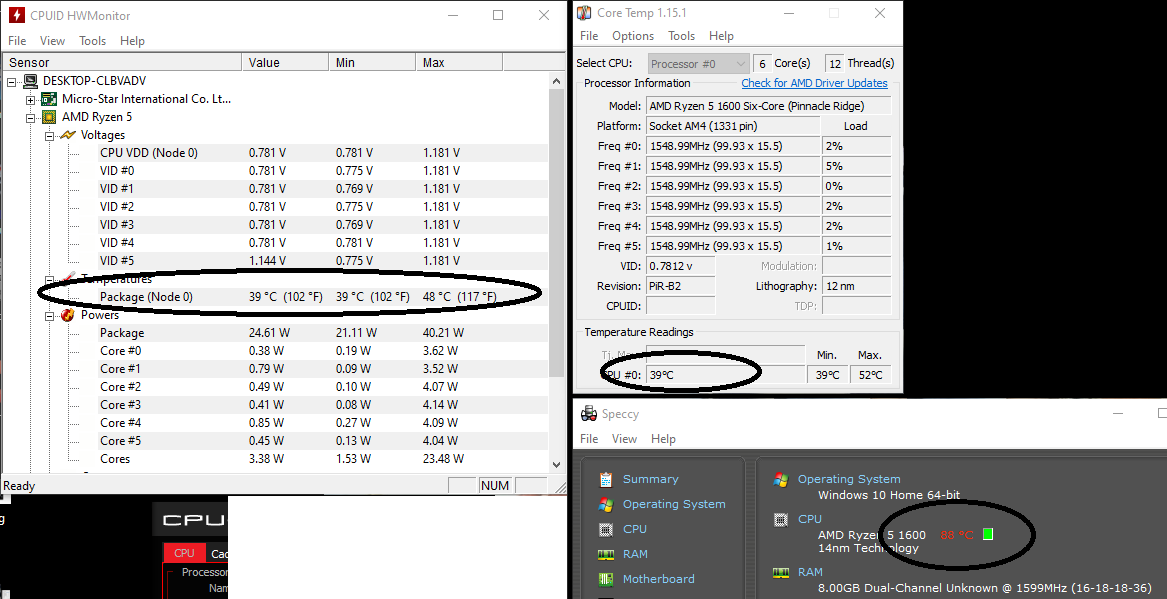Click the RAM heading link in the Speccy summary pane
Image resolution: width=1167 pixels, height=599 pixels.
[x=810, y=572]
